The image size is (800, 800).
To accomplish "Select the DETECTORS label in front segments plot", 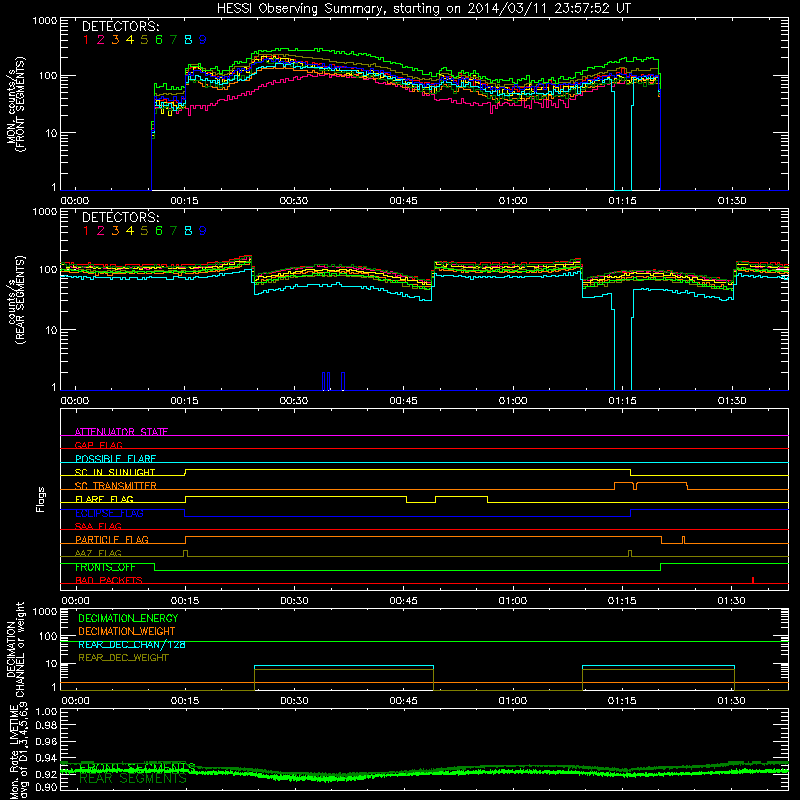I will [x=120, y=27].
